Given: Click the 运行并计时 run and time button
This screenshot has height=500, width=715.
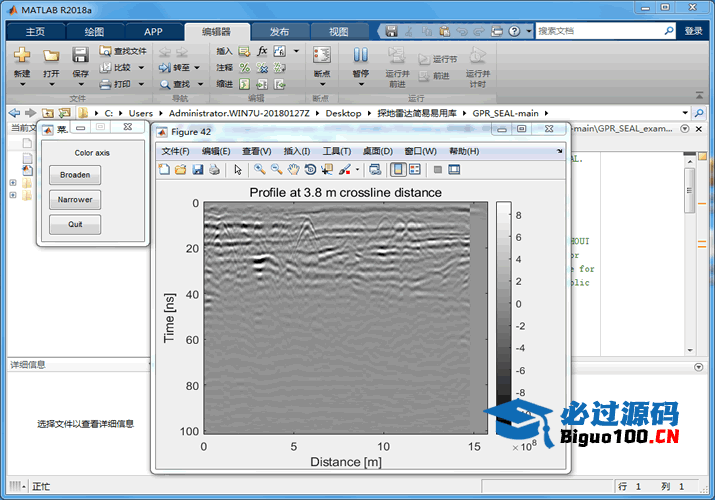Looking at the screenshot, I should (x=477, y=67).
